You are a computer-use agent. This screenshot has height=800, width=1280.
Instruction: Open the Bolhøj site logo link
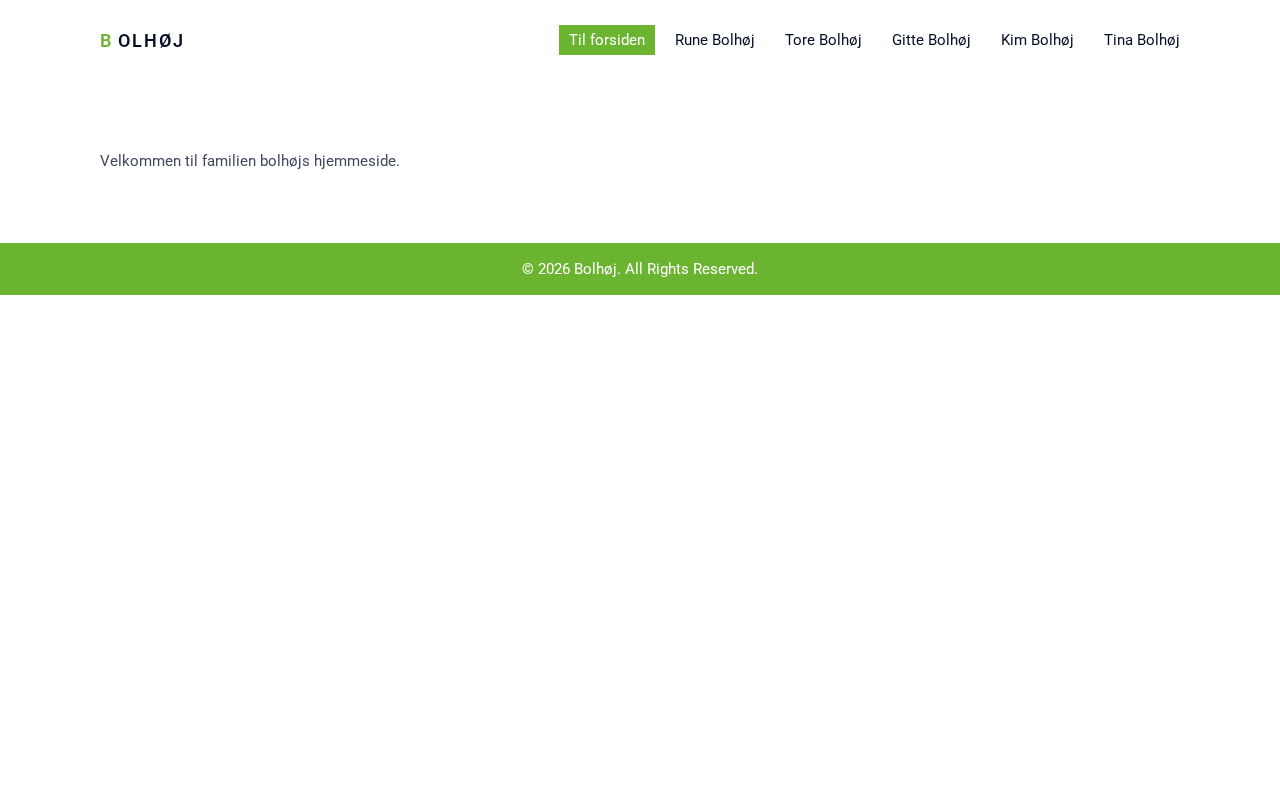[142, 41]
